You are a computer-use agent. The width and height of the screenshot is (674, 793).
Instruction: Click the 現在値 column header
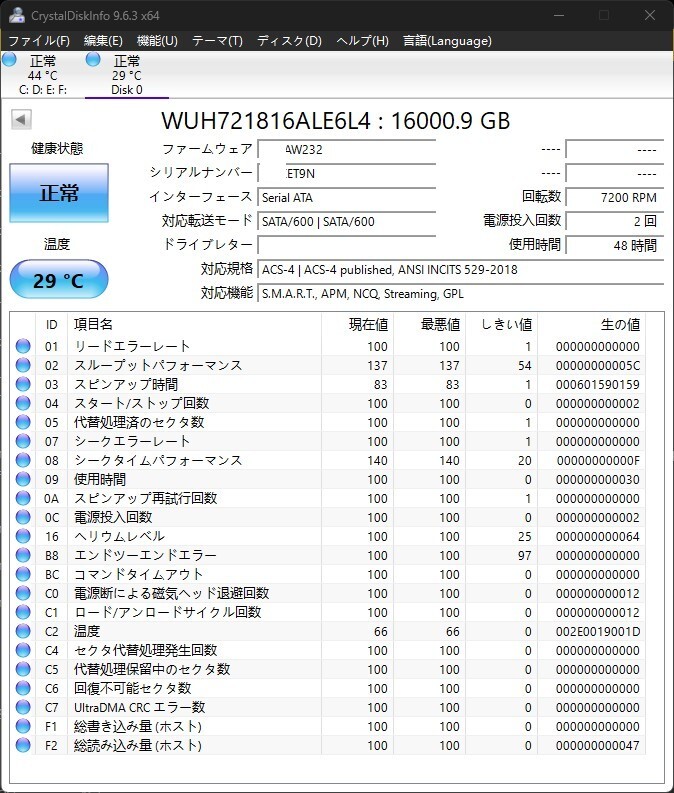coord(357,324)
